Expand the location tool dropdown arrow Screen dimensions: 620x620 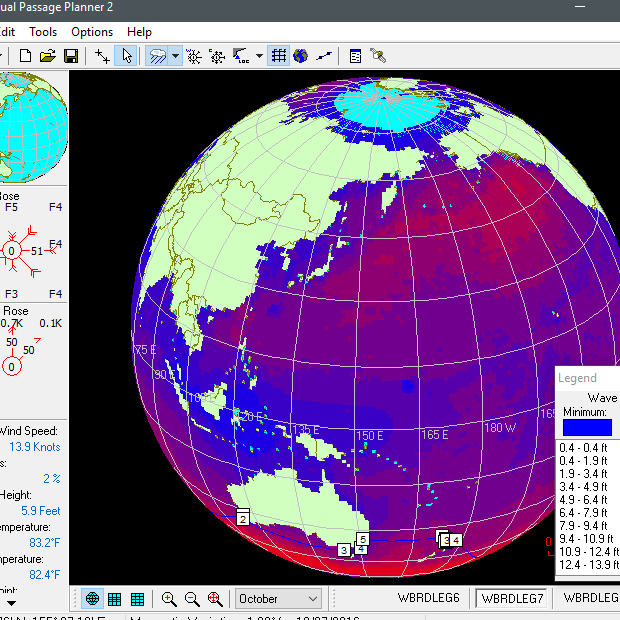259,56
